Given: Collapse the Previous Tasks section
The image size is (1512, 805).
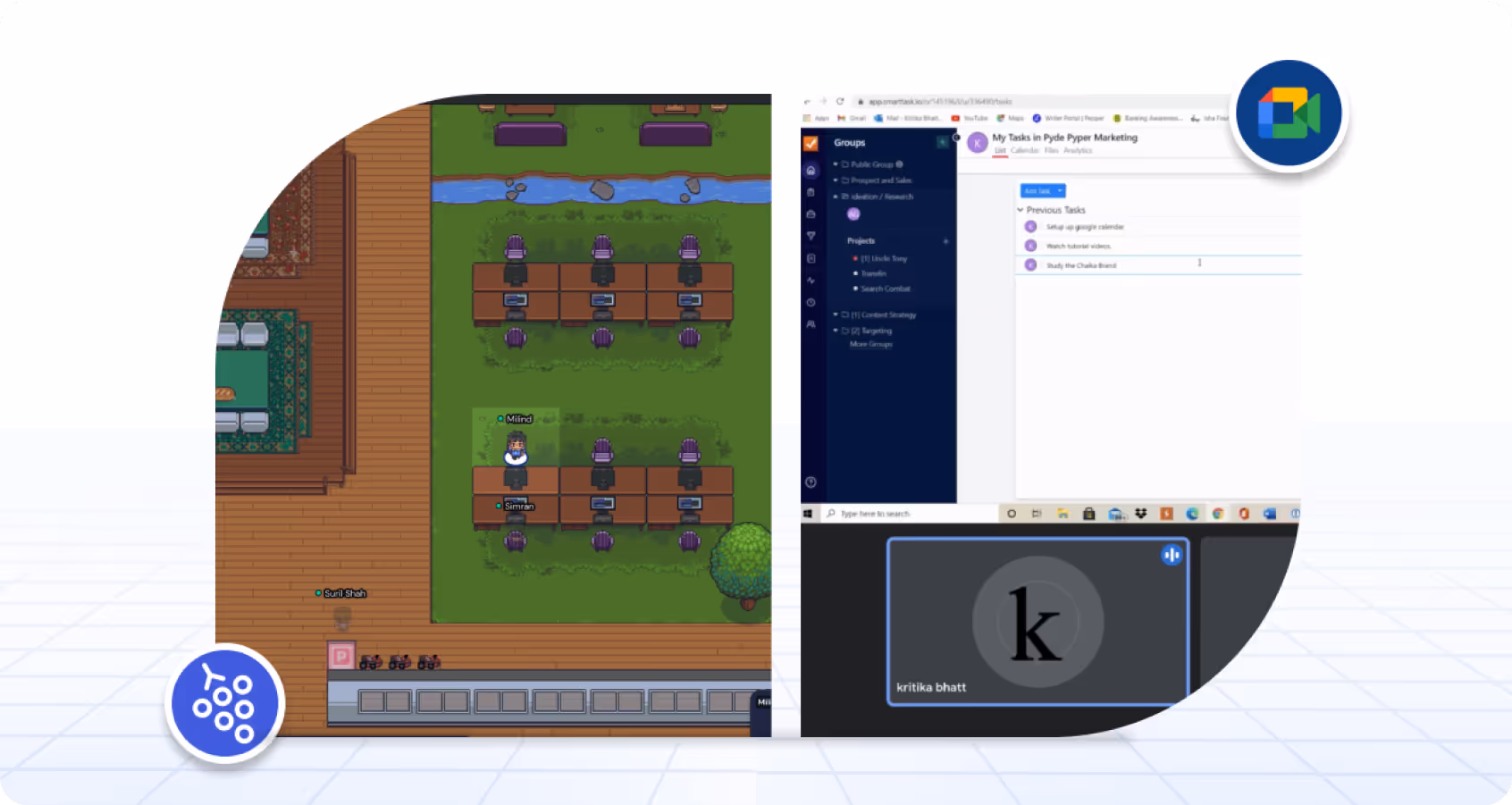Looking at the screenshot, I should pyautogui.click(x=1021, y=210).
